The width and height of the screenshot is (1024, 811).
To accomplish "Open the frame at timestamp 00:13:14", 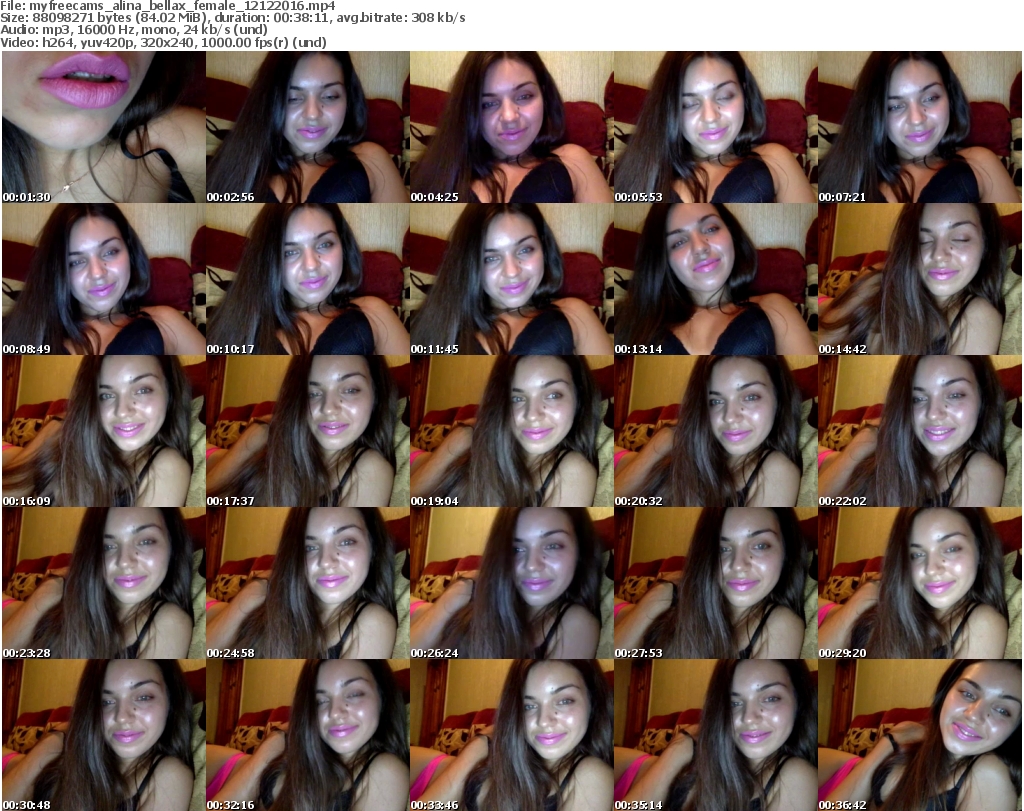I will pos(715,279).
